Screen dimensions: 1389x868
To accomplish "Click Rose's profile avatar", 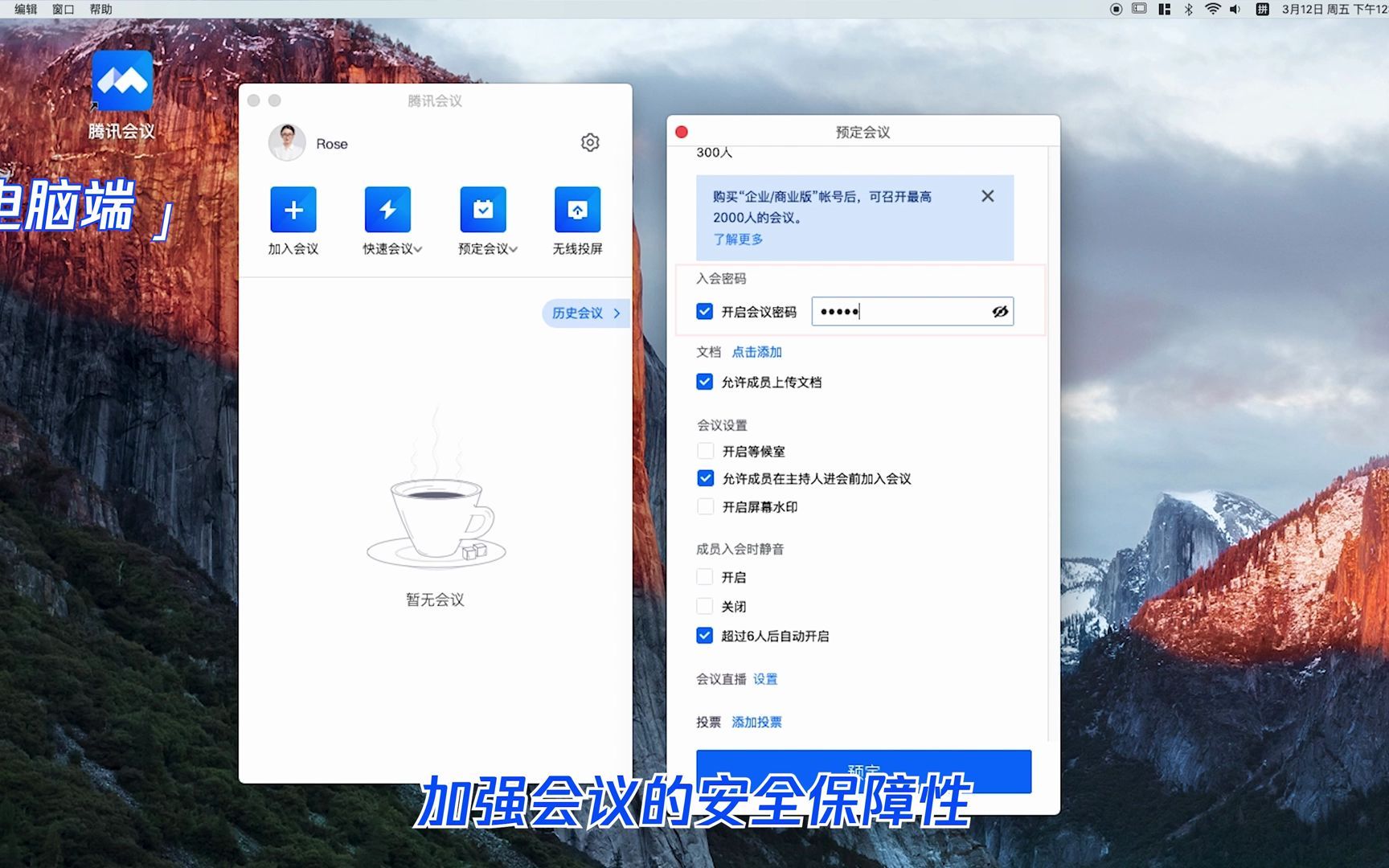I will coord(287,143).
